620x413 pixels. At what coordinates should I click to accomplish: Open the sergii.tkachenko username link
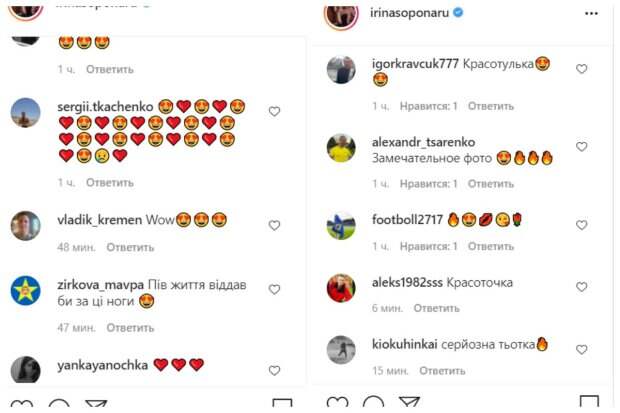pos(105,105)
